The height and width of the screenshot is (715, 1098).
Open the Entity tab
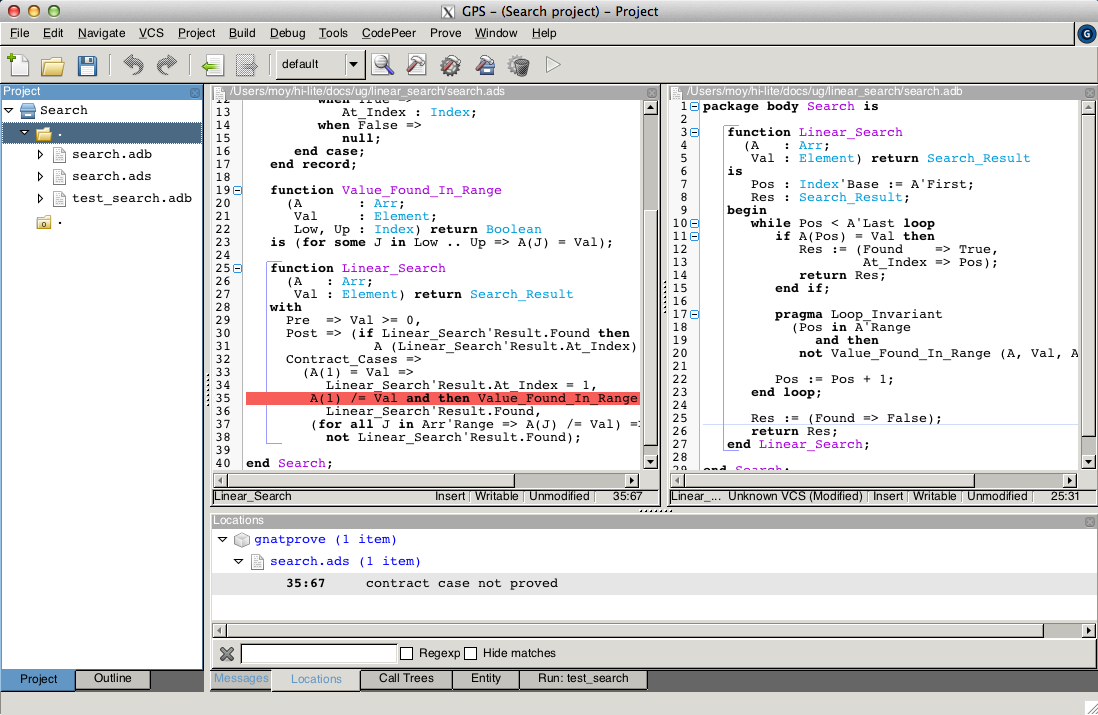point(486,679)
